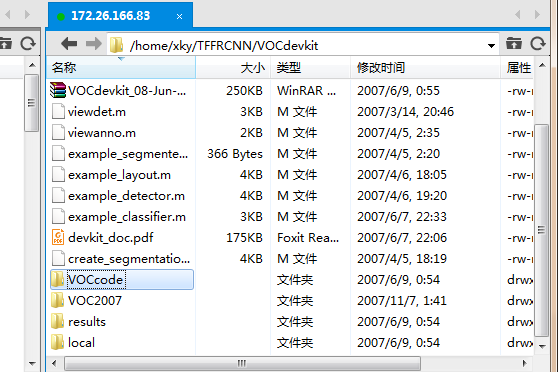Select the file example_classifier.m

127,217
